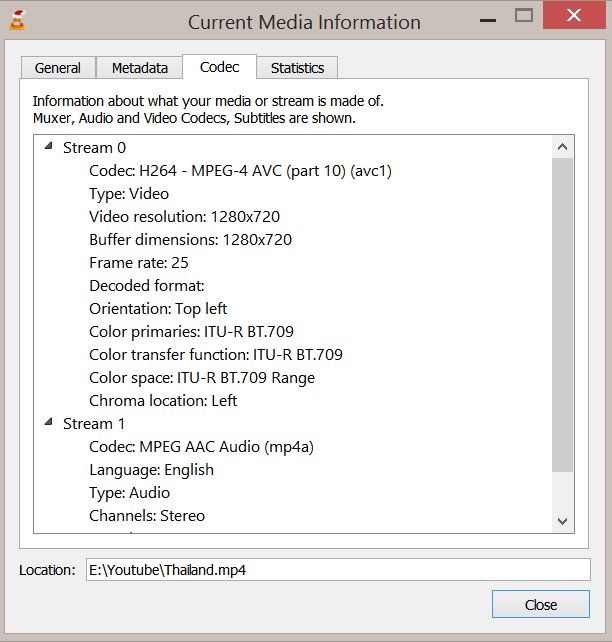
Task: Select 'Buffer dimensions: 1280x720' row
Action: tap(190, 240)
